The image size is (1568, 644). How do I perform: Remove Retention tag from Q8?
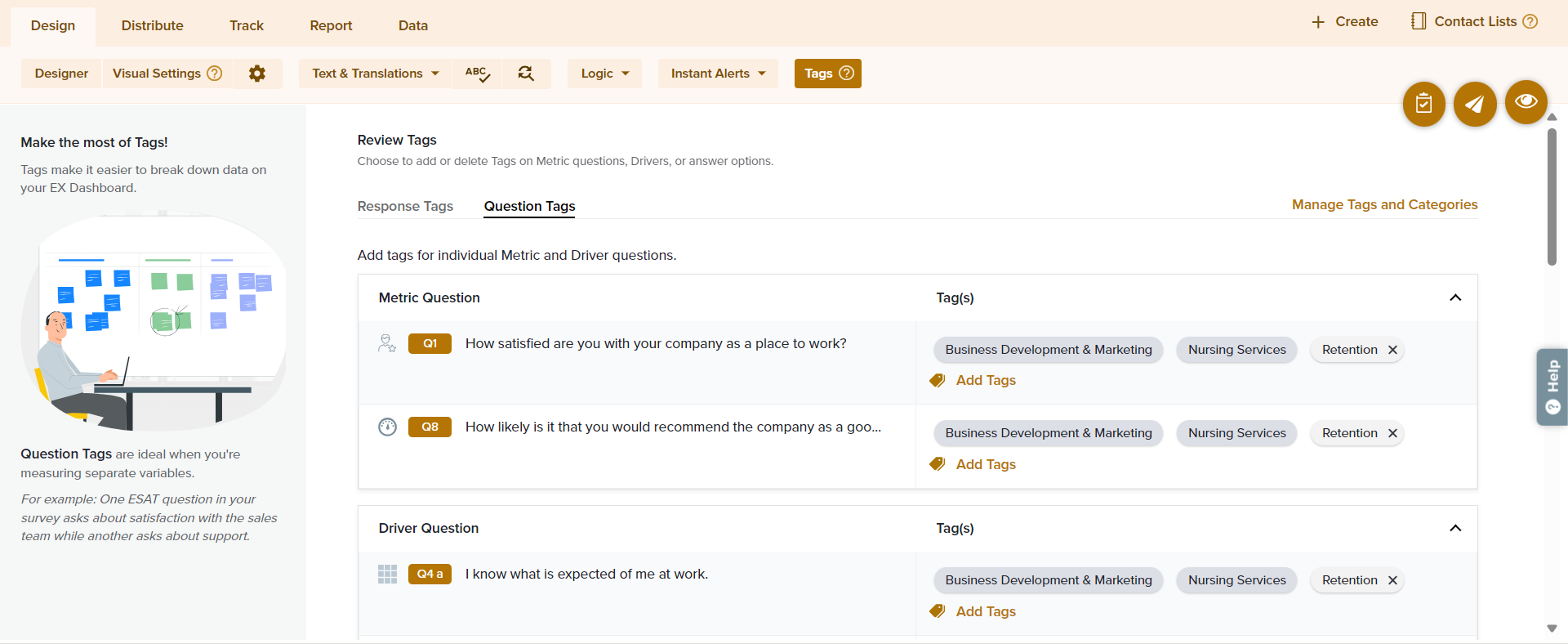tap(1392, 433)
